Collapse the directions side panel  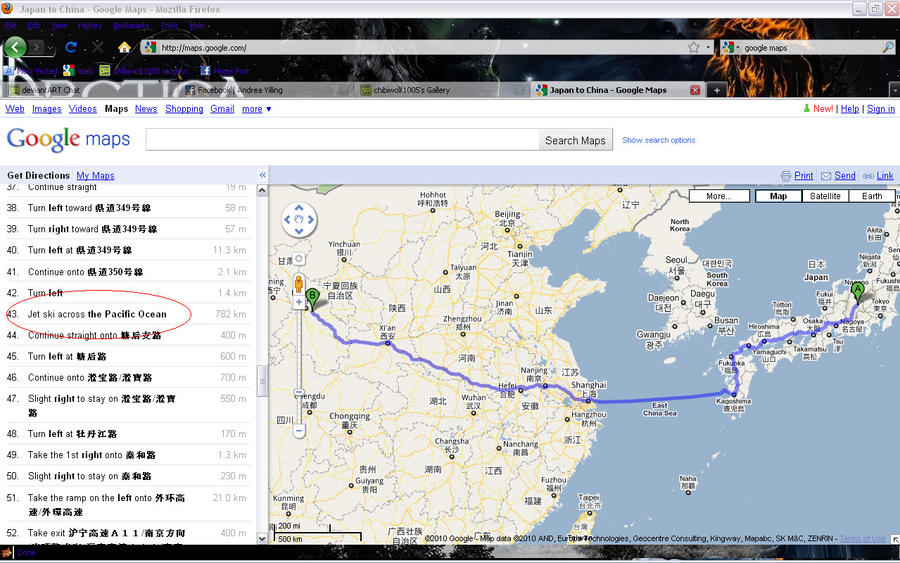[x=262, y=175]
